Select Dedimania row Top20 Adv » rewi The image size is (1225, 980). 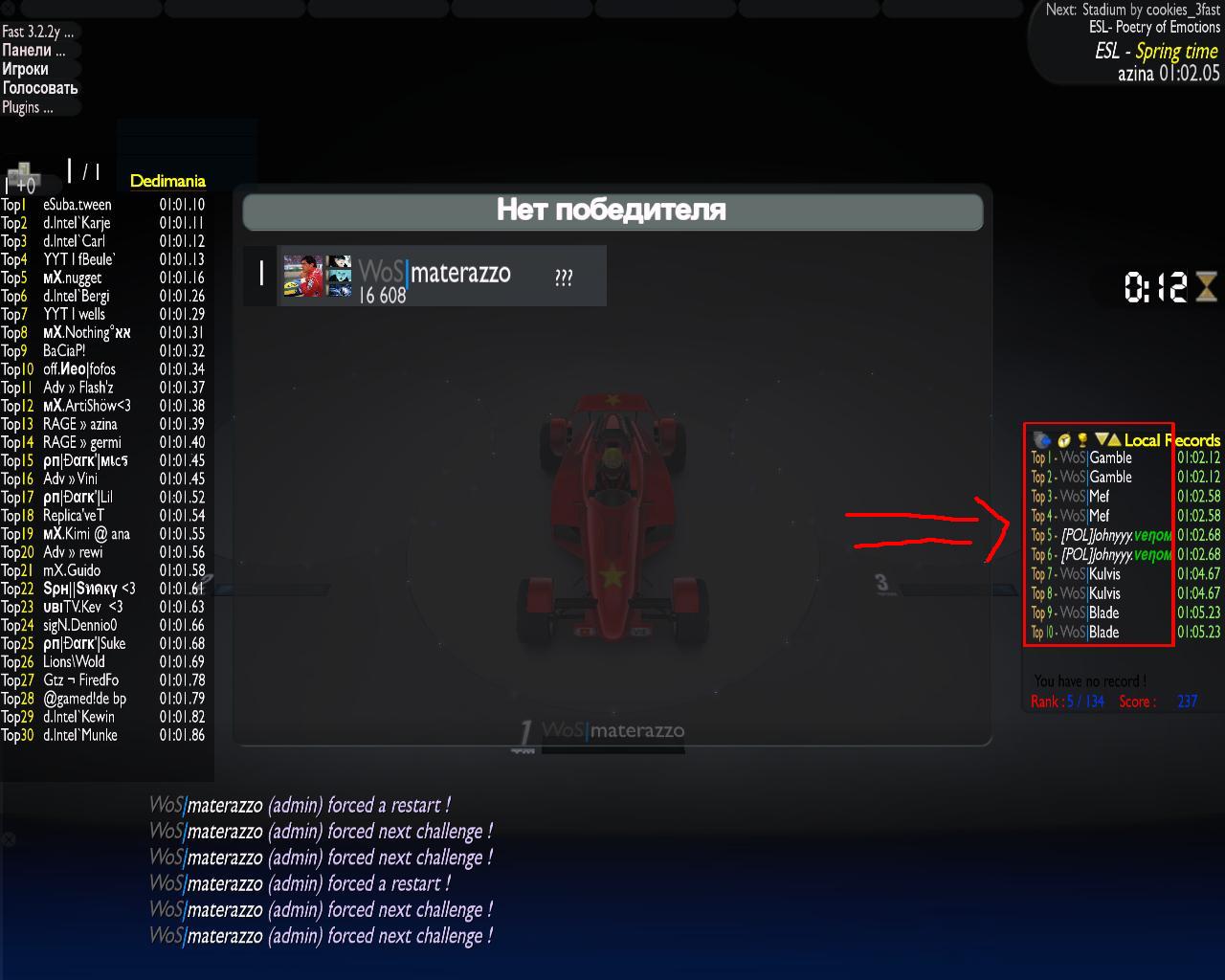tap(103, 552)
